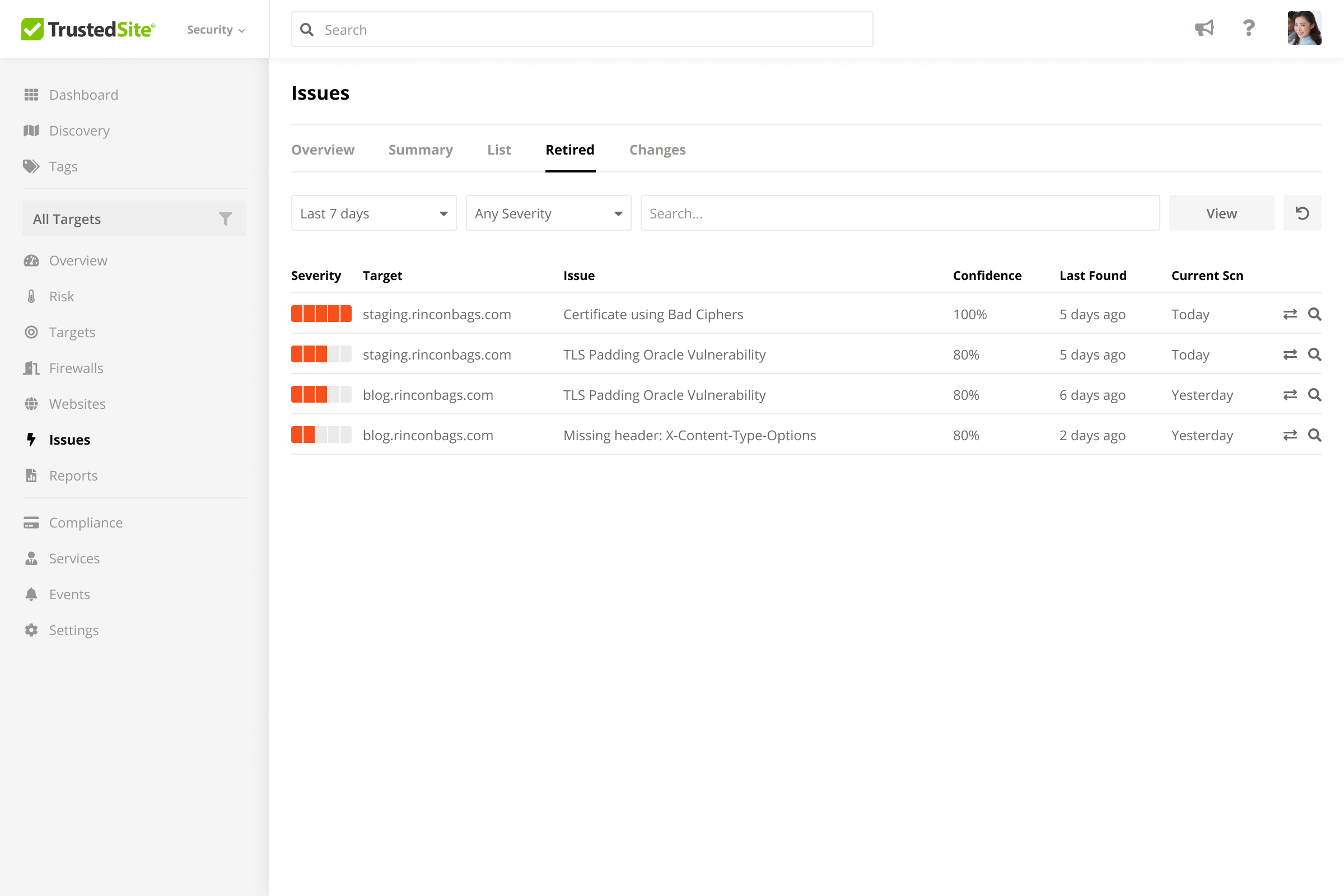Open the Security product switcher
This screenshot has height=896, width=1344.
coord(216,30)
